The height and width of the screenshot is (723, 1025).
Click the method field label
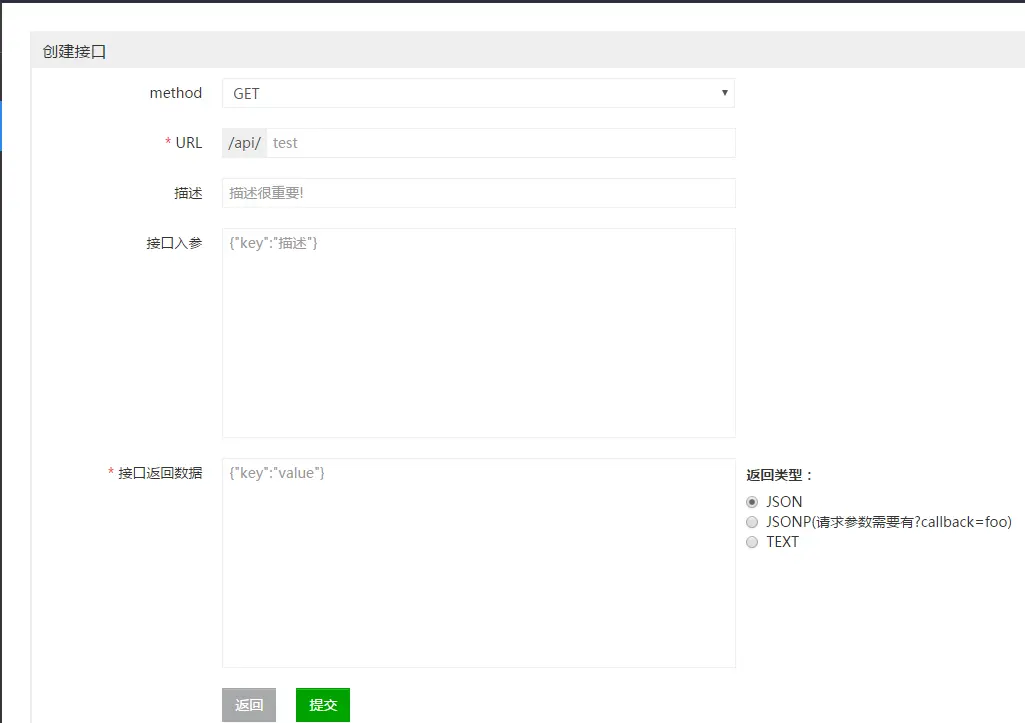tap(176, 93)
